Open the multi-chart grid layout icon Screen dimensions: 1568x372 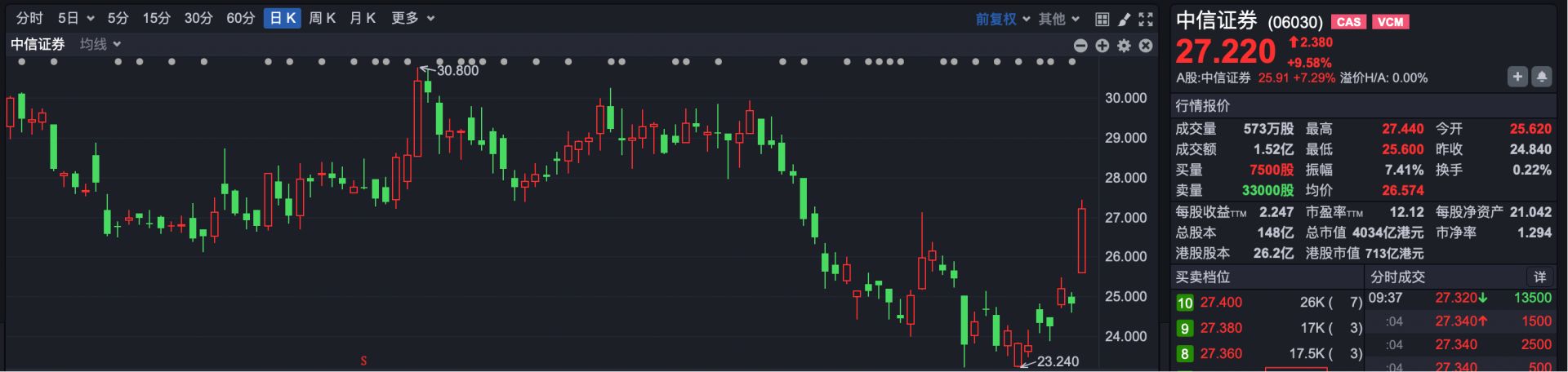[x=1102, y=19]
